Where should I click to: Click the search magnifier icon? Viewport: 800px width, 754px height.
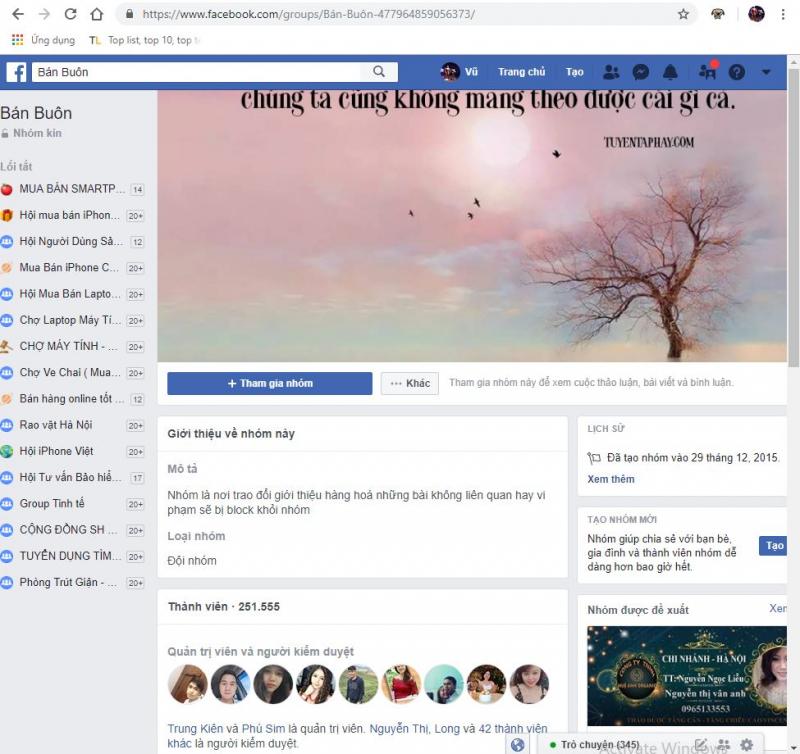pos(379,72)
